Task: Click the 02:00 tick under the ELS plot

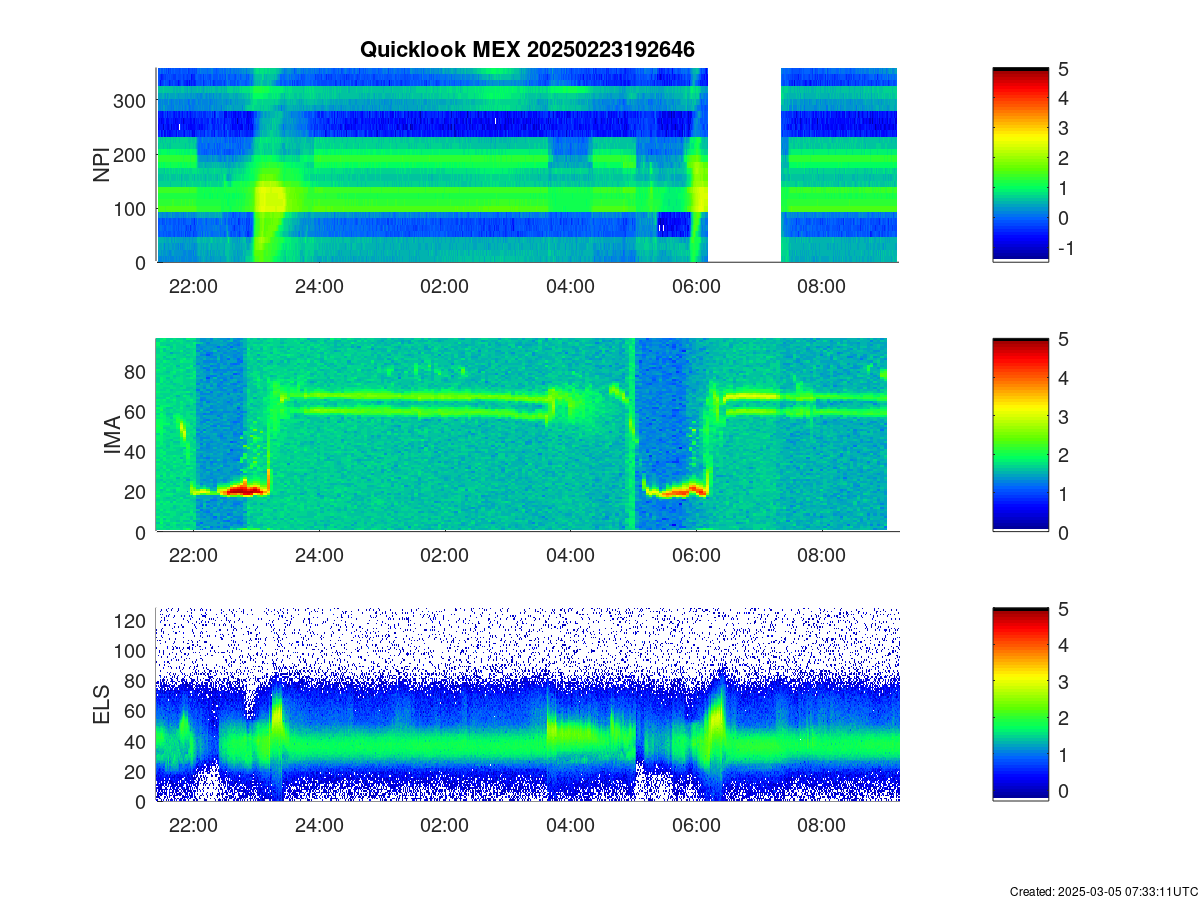Action: point(445,826)
